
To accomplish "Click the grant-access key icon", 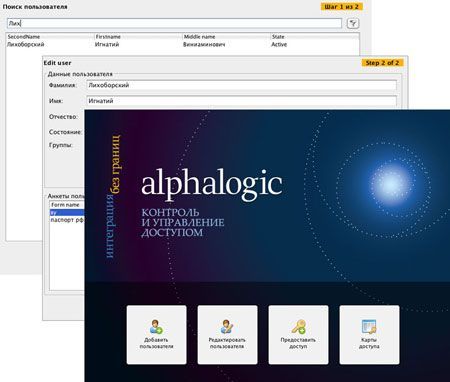I will pyautogui.click(x=298, y=327).
